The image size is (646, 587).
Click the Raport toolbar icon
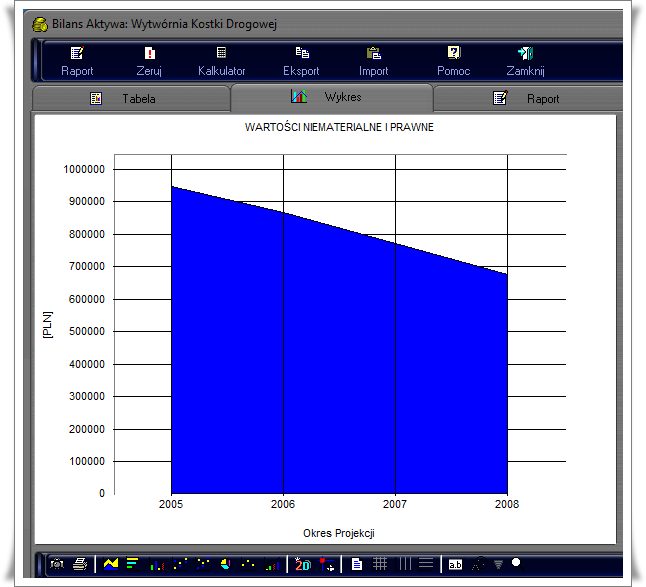tap(77, 61)
